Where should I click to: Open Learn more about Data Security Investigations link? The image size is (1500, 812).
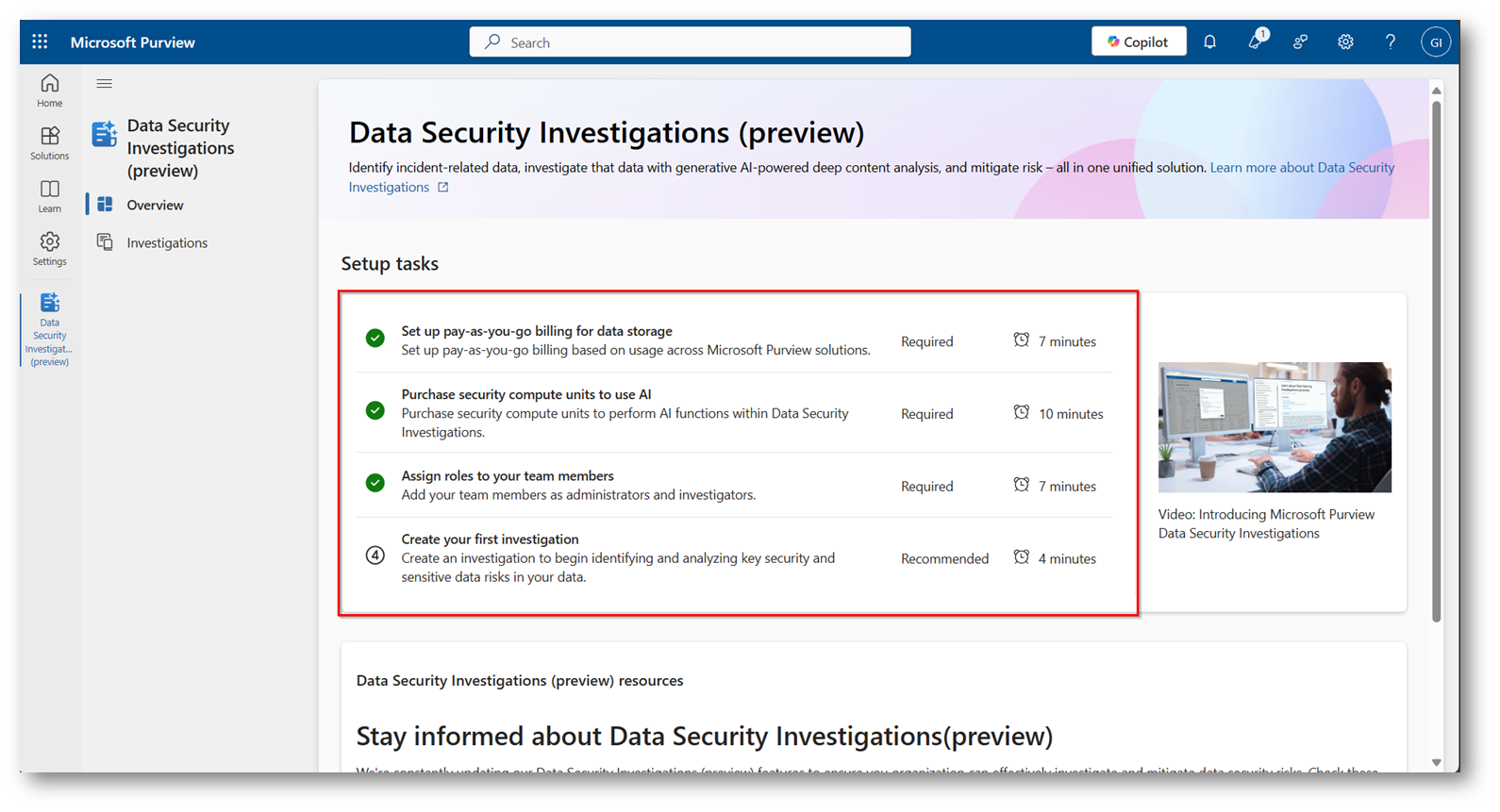[1301, 168]
